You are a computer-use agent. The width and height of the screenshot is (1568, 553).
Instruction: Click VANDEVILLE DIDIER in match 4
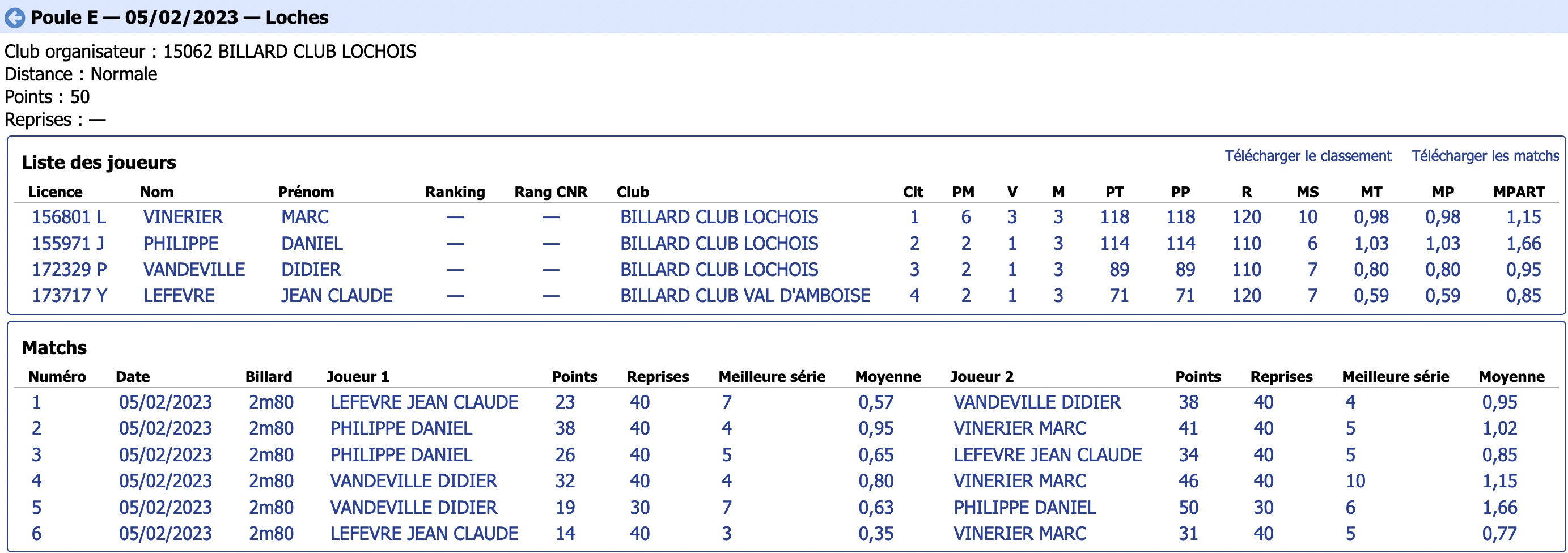pyautogui.click(x=414, y=481)
